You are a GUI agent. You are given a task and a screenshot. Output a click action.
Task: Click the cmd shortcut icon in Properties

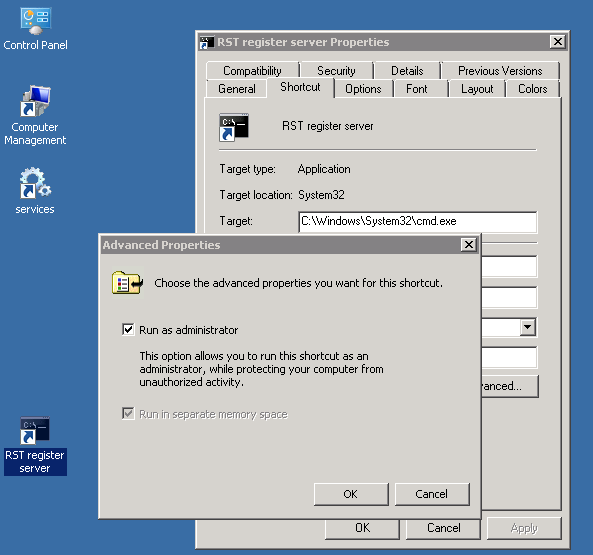point(234,127)
